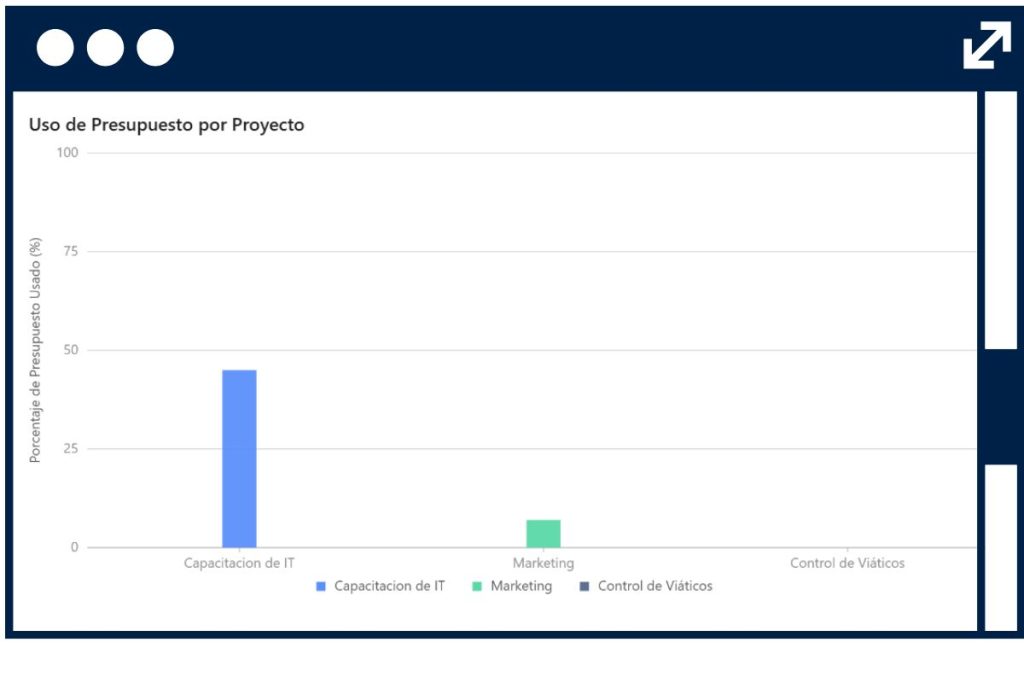
Task: Click the upper white panel on right edge
Action: (1000, 220)
